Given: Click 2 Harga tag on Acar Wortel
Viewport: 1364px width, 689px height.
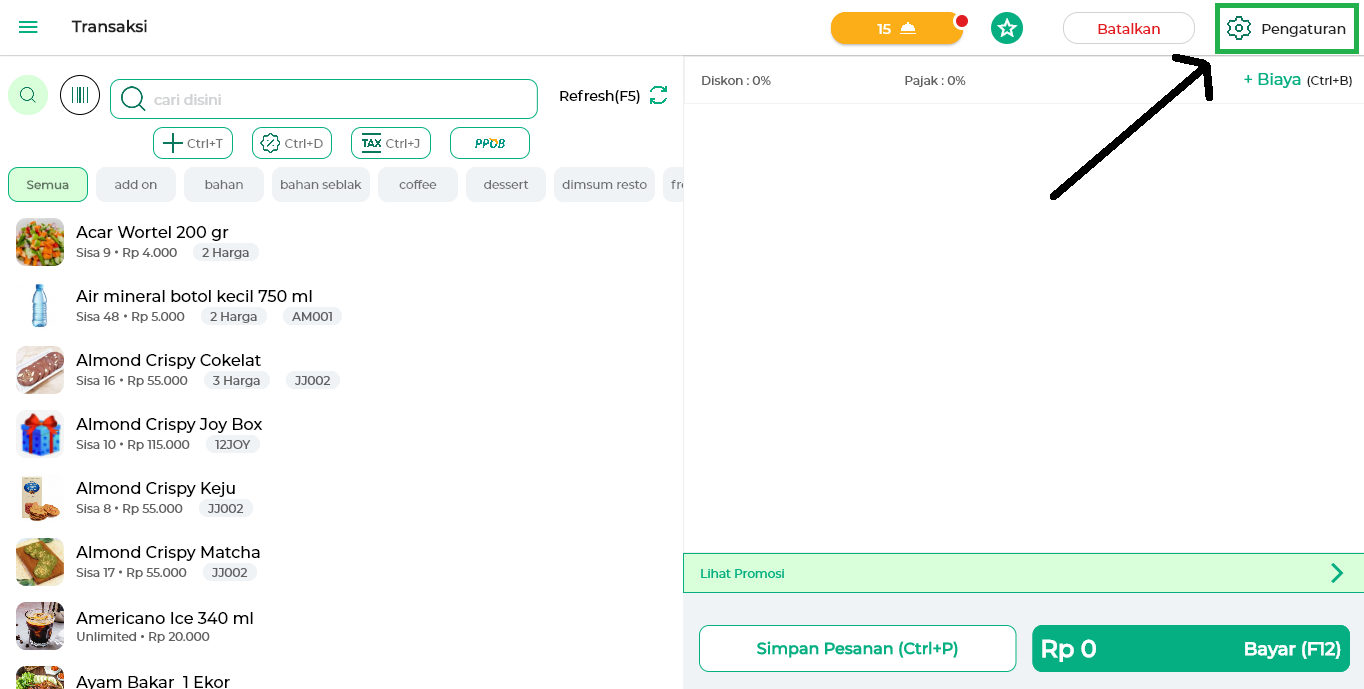Looking at the screenshot, I should click(226, 253).
